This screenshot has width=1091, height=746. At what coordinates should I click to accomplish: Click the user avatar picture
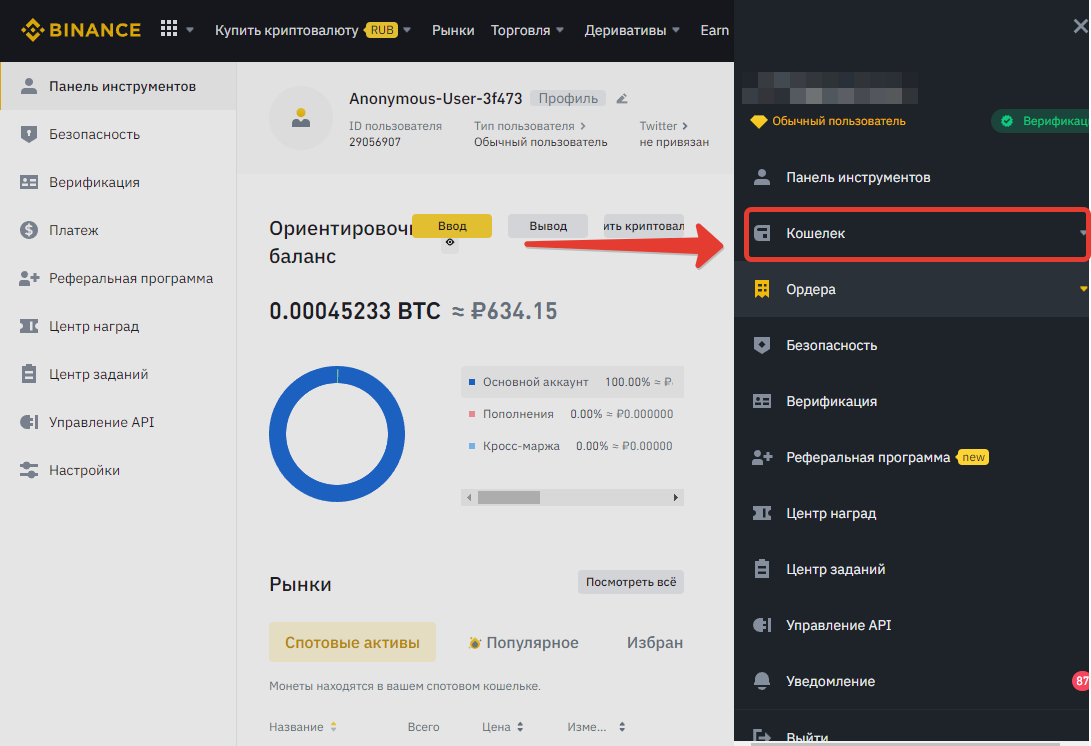tap(301, 118)
